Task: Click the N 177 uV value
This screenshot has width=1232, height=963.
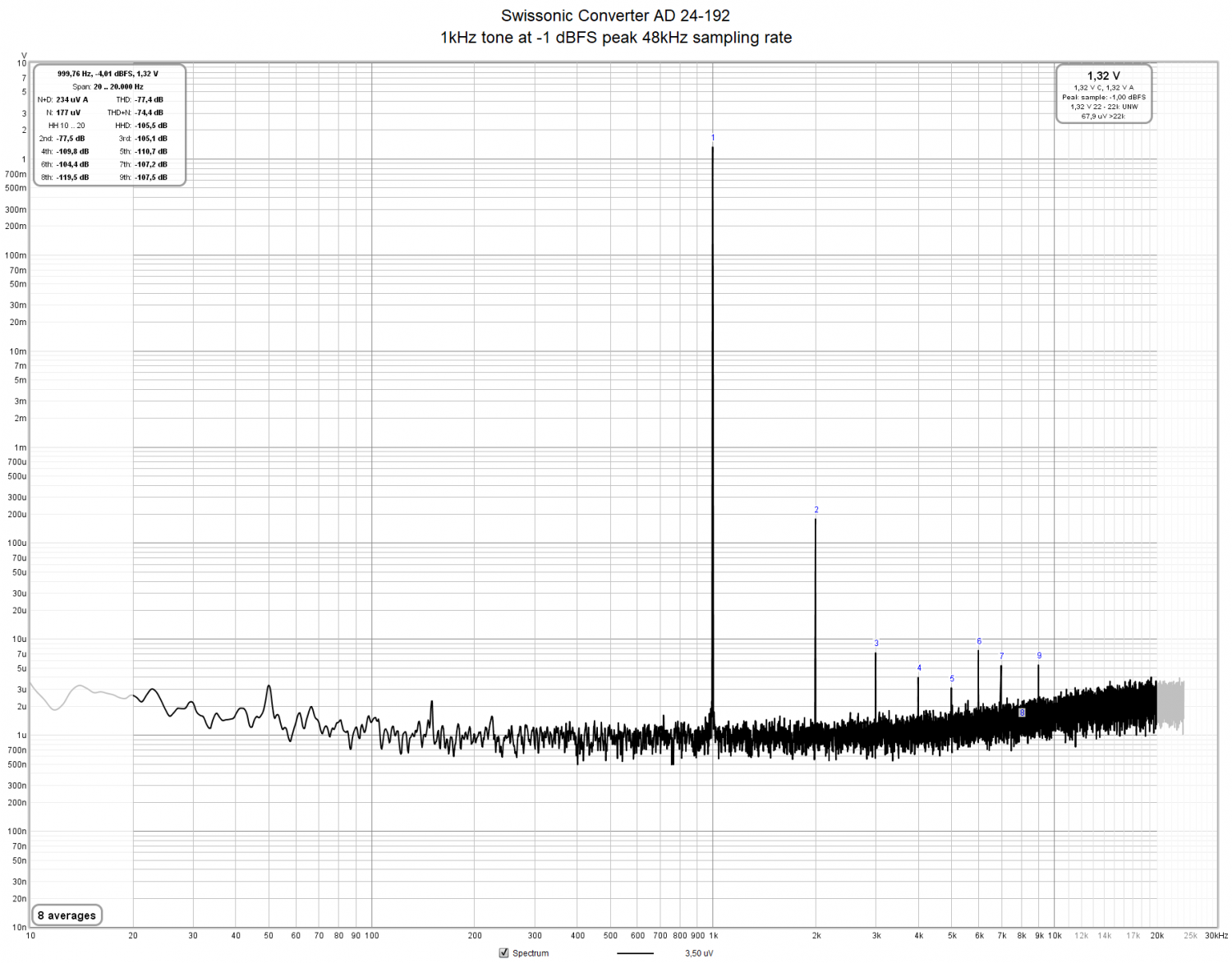Action: click(68, 113)
